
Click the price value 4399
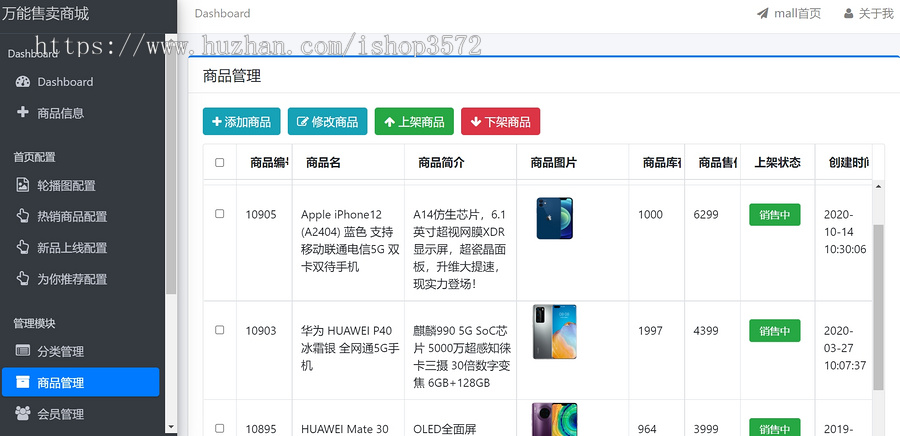click(x=707, y=330)
